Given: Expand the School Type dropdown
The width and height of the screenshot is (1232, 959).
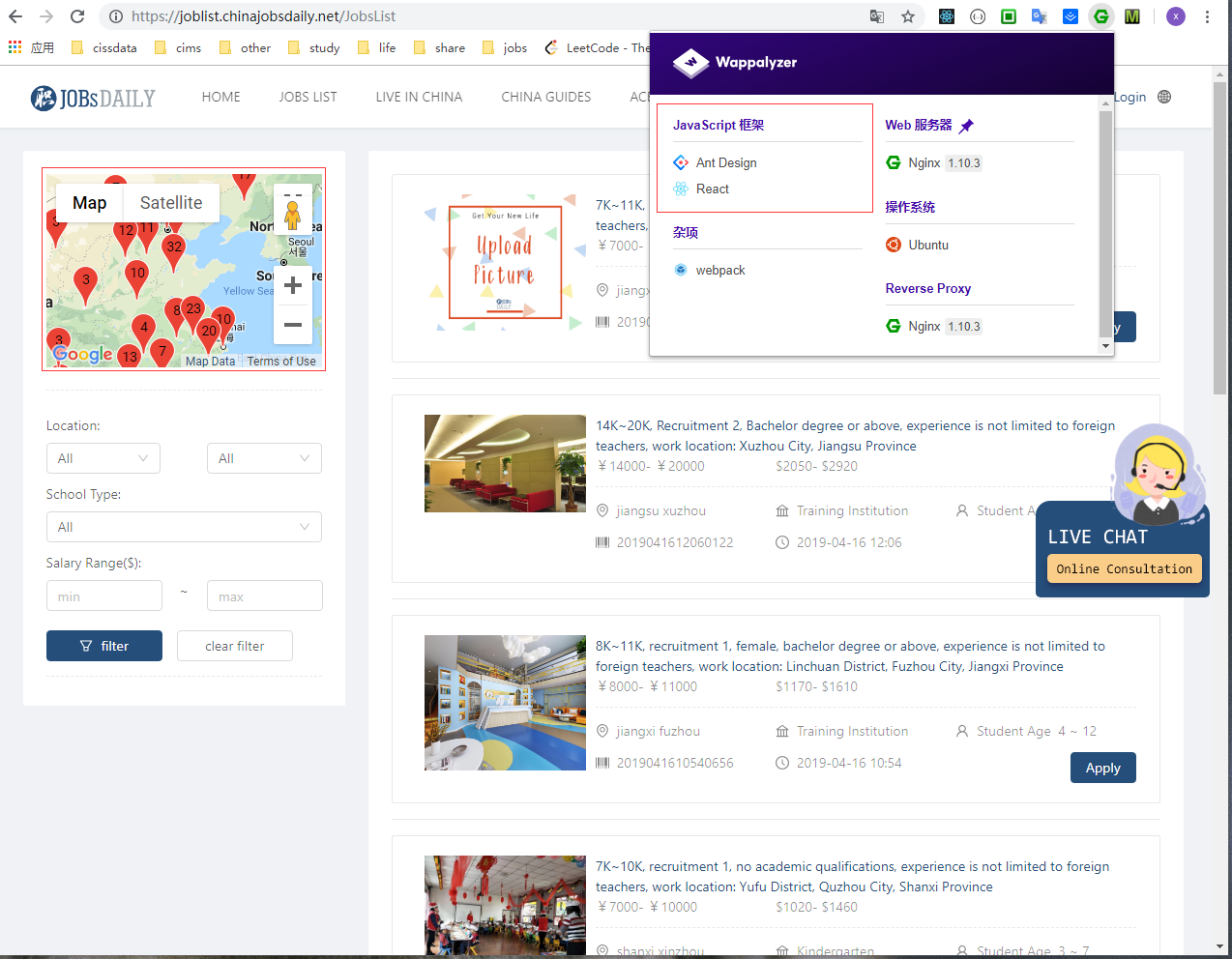Looking at the screenshot, I should coord(184,527).
